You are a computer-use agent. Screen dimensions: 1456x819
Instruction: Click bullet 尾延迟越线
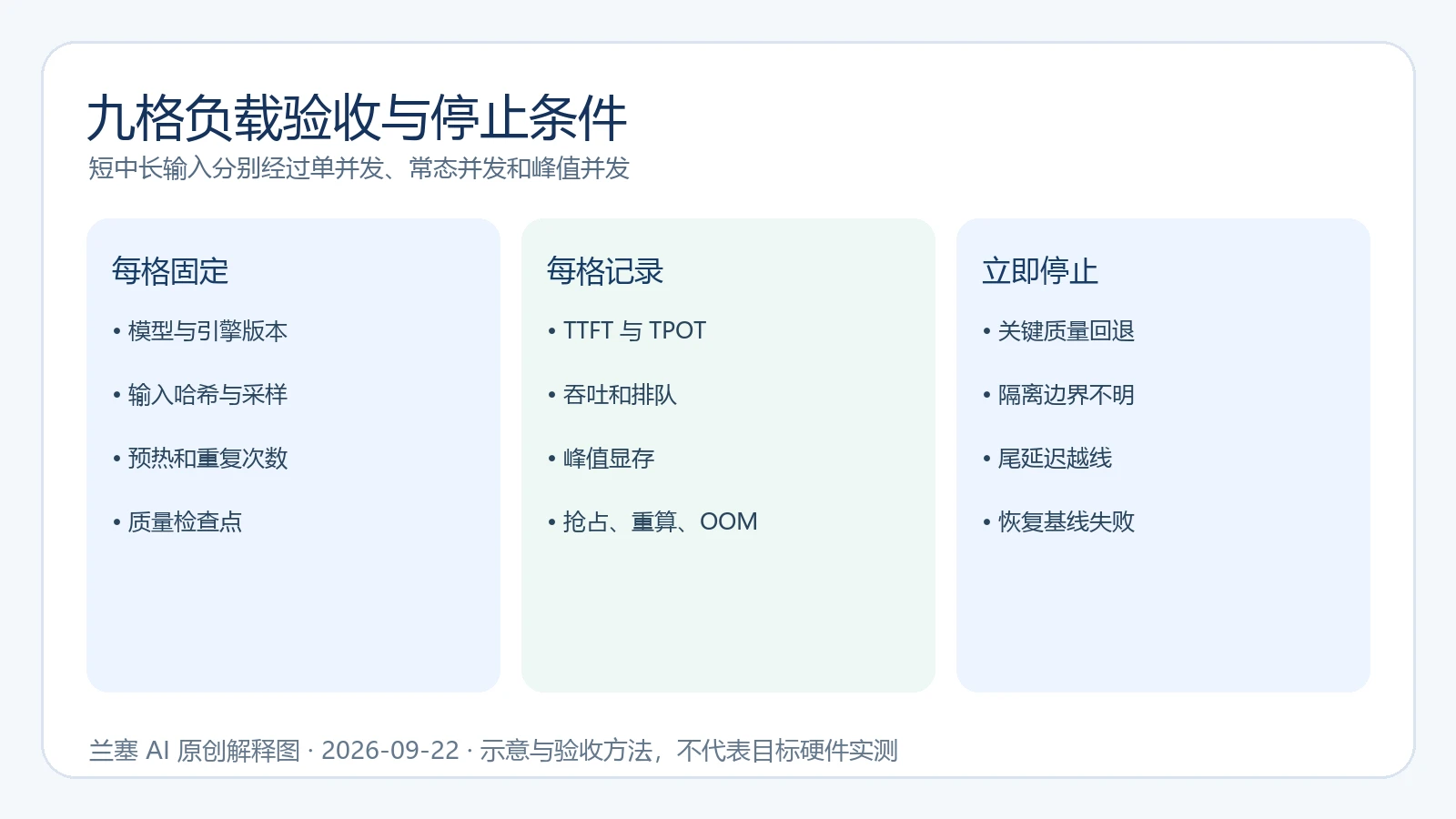(1047, 459)
